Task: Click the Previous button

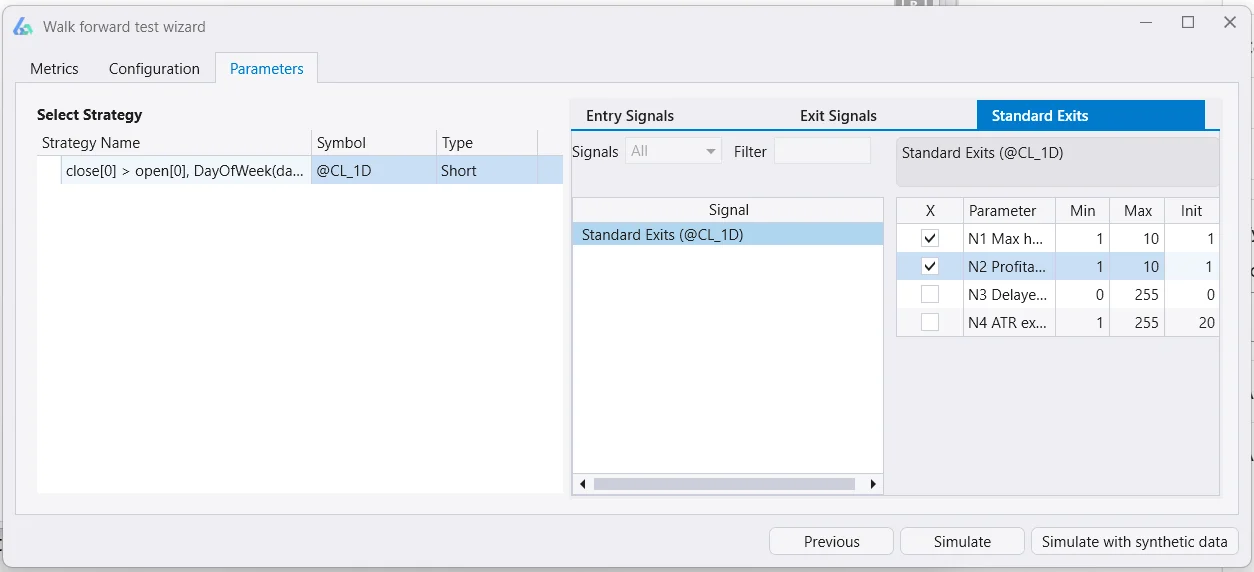Action: point(831,541)
